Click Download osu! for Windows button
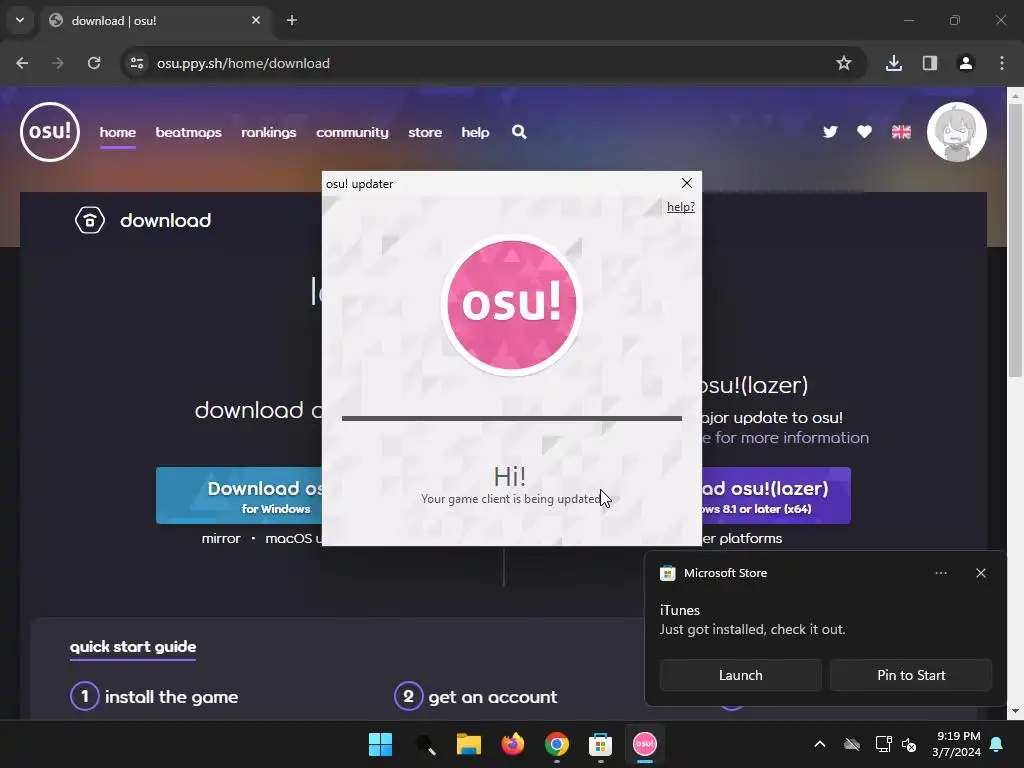 tap(239, 496)
